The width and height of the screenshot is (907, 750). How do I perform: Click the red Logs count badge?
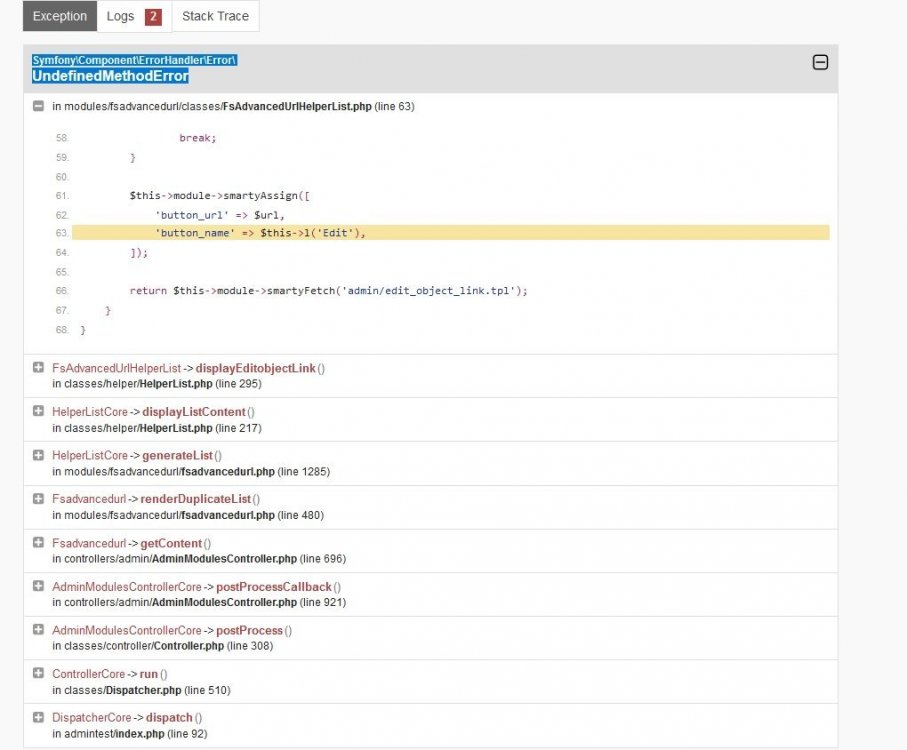point(153,16)
